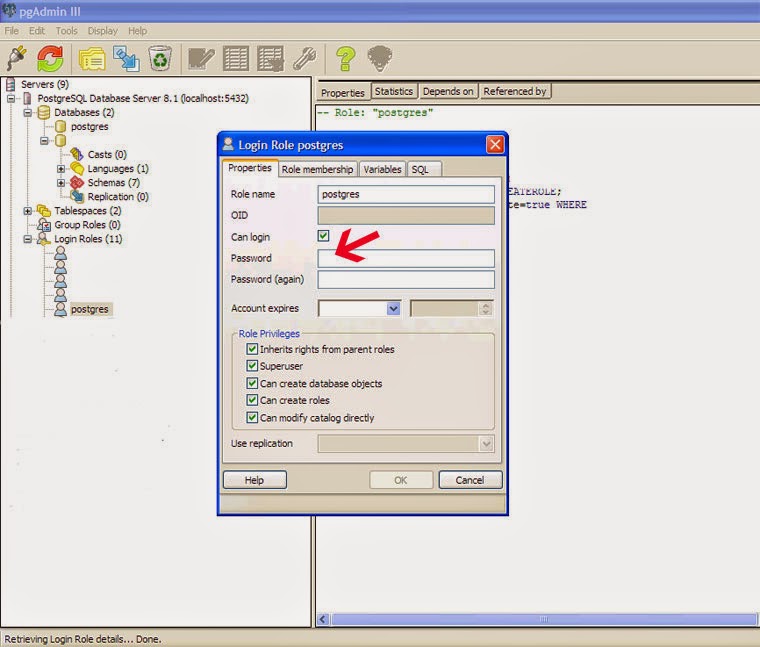
Task: Switch to the Role membership tab
Action: point(317,169)
